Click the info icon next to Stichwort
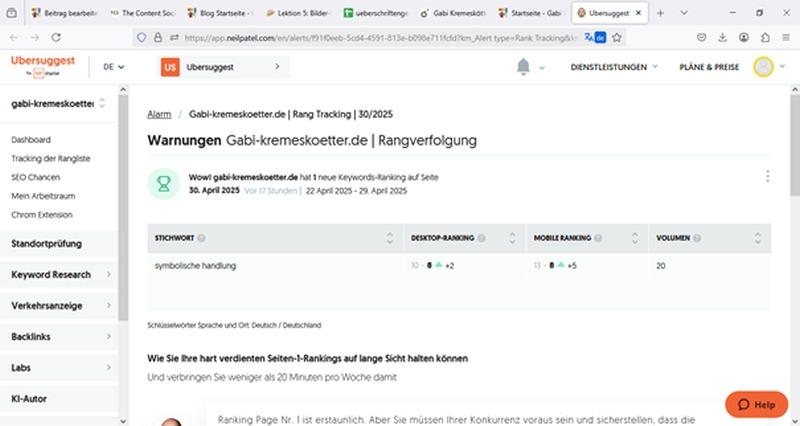Viewport: 800px width, 426px height. click(202, 238)
